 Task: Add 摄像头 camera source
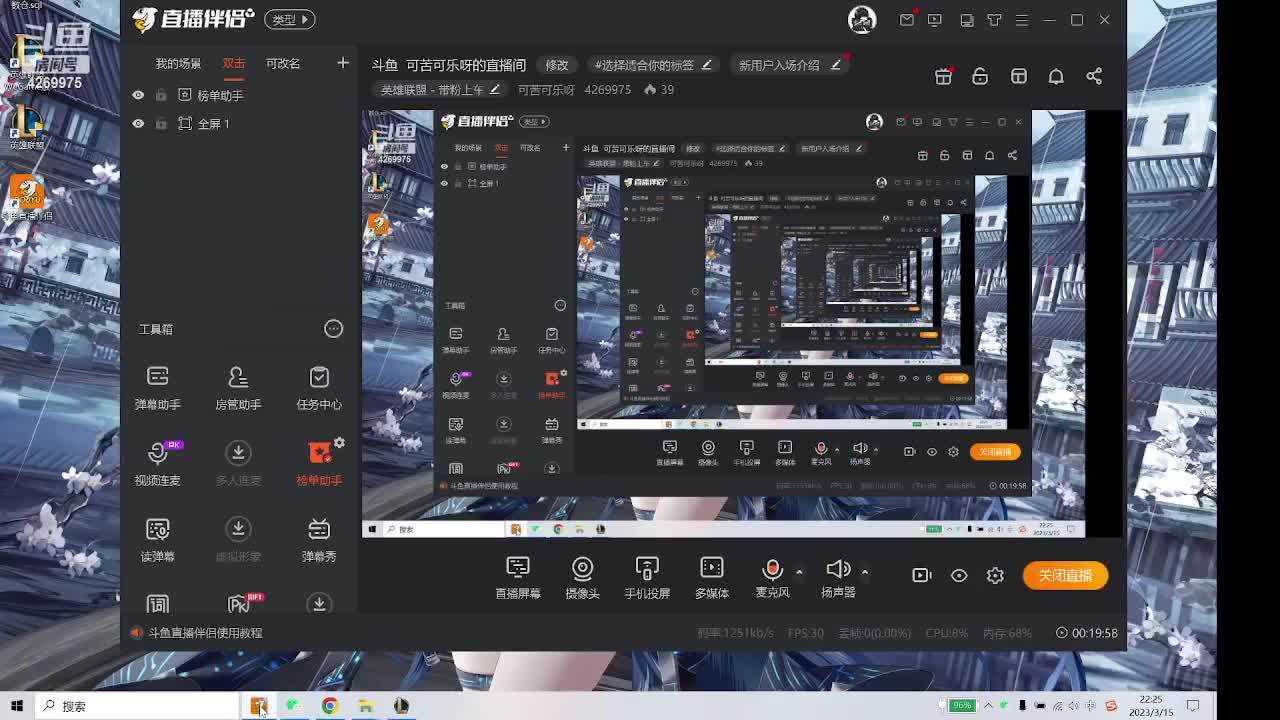tap(582, 577)
